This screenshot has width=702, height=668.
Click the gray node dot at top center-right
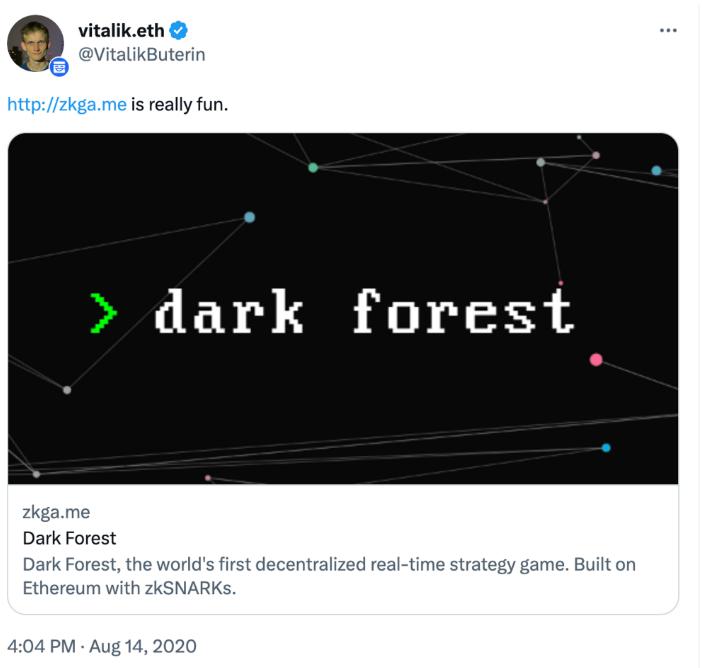click(x=541, y=162)
